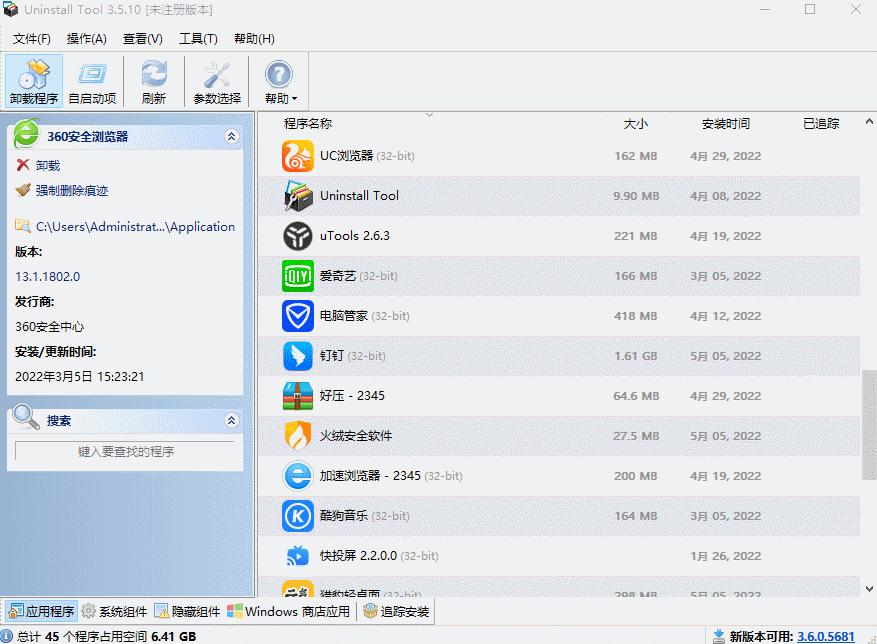Open the 文件(F) menu

pos(32,39)
